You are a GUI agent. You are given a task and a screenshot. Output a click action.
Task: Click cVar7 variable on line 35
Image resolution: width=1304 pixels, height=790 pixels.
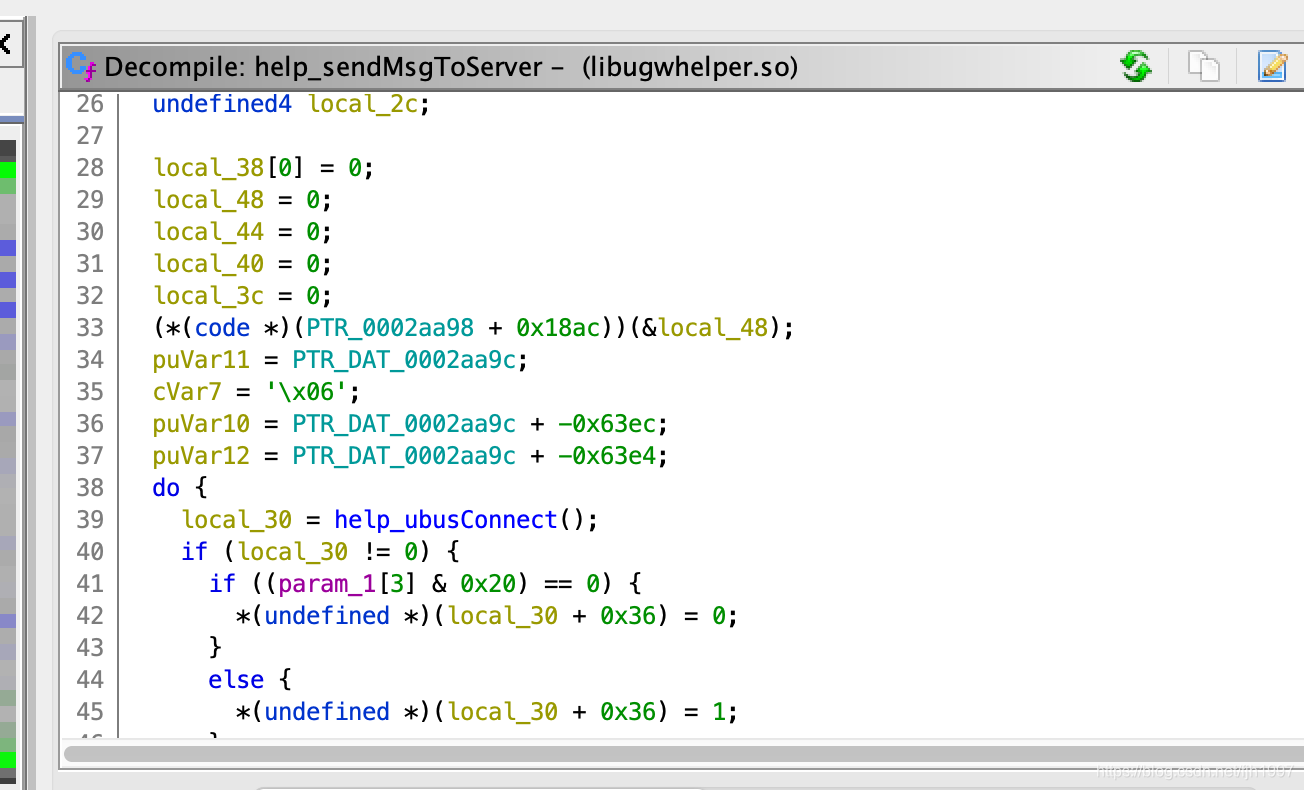point(187,392)
